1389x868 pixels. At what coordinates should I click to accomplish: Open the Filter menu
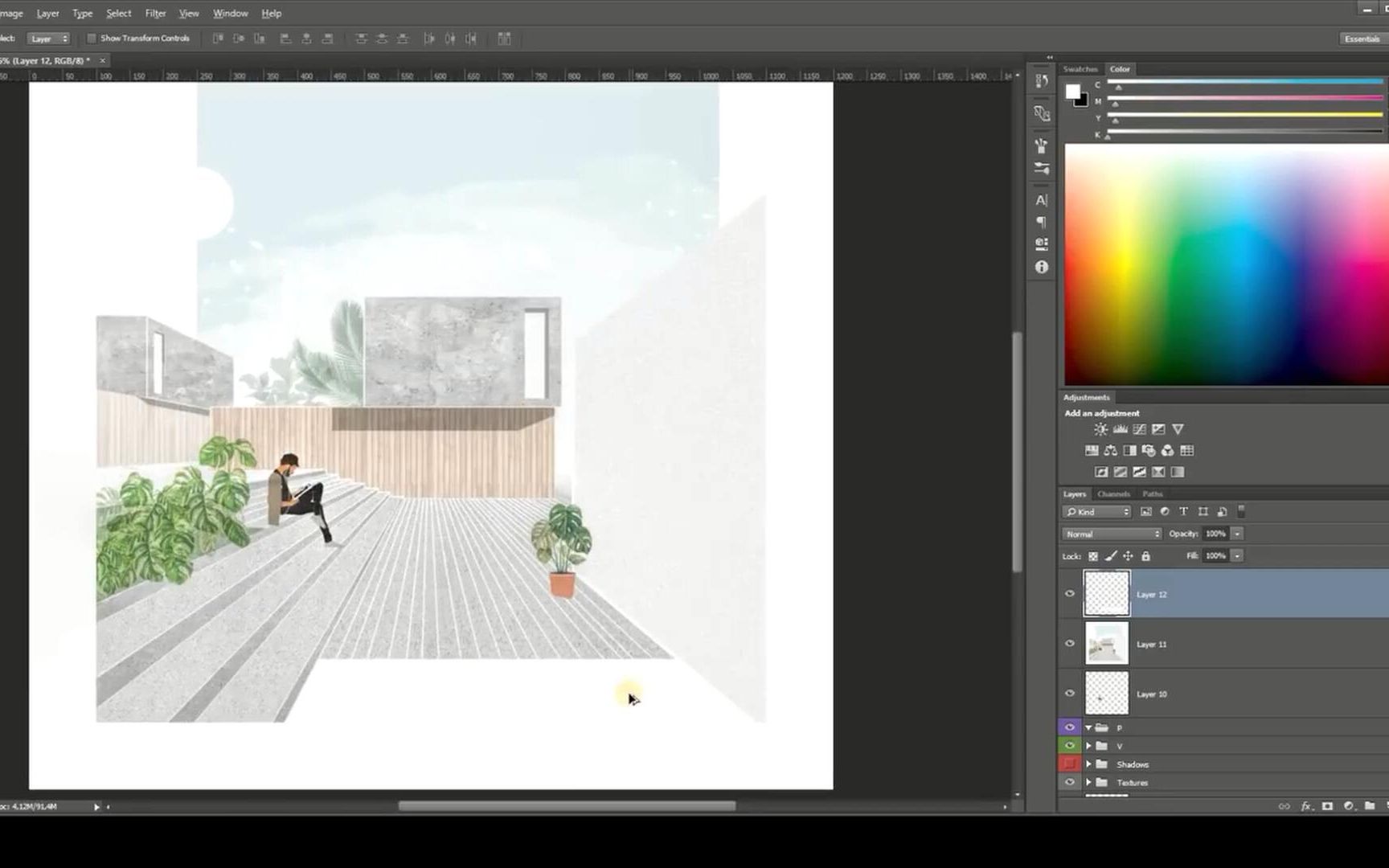pyautogui.click(x=155, y=14)
